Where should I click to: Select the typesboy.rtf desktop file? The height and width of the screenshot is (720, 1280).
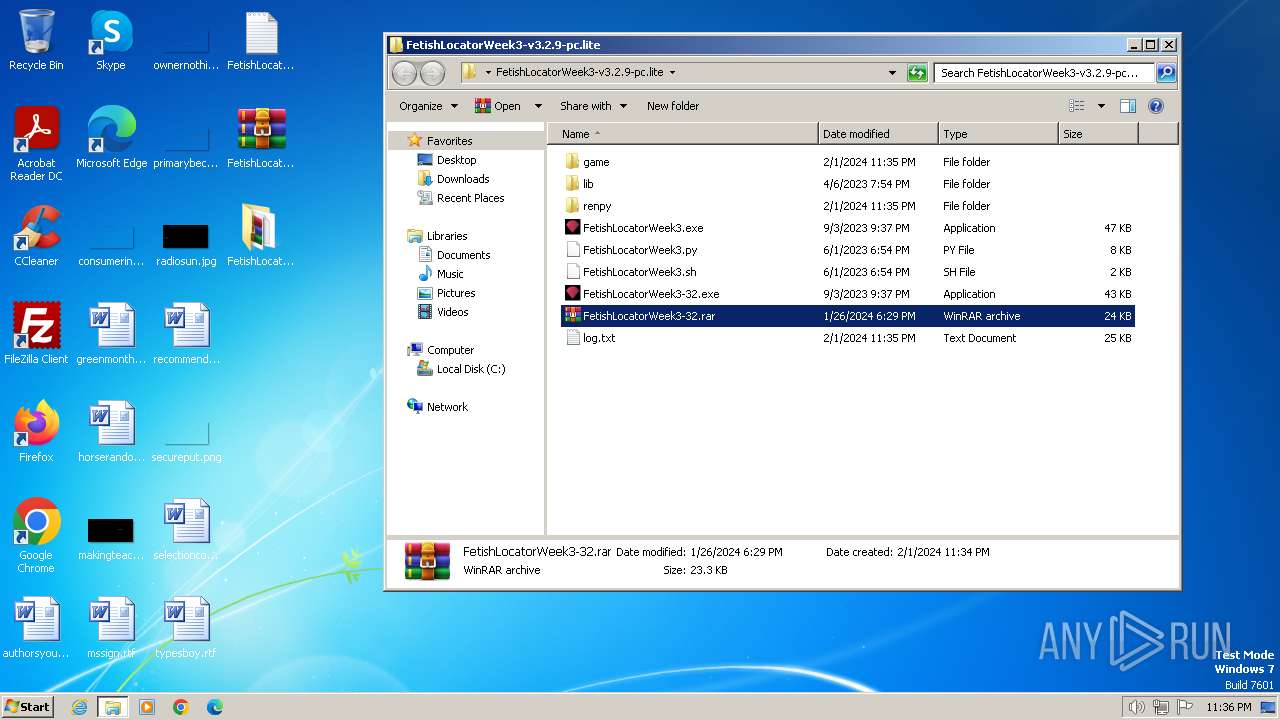[186, 628]
